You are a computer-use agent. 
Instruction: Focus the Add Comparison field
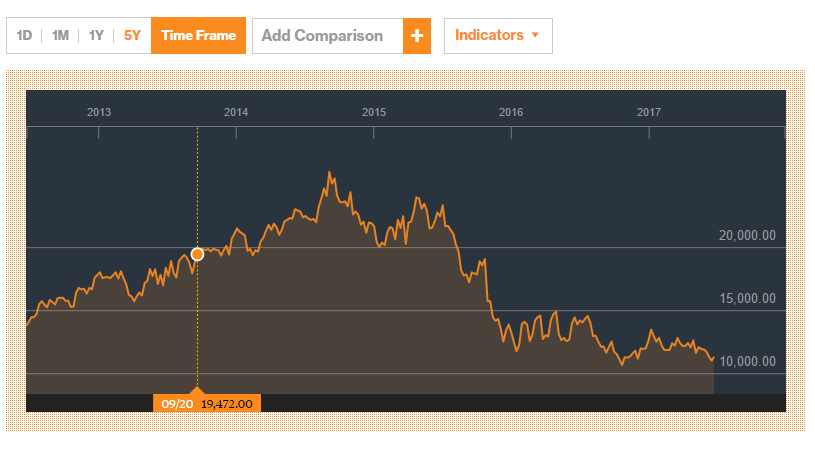[x=327, y=36]
